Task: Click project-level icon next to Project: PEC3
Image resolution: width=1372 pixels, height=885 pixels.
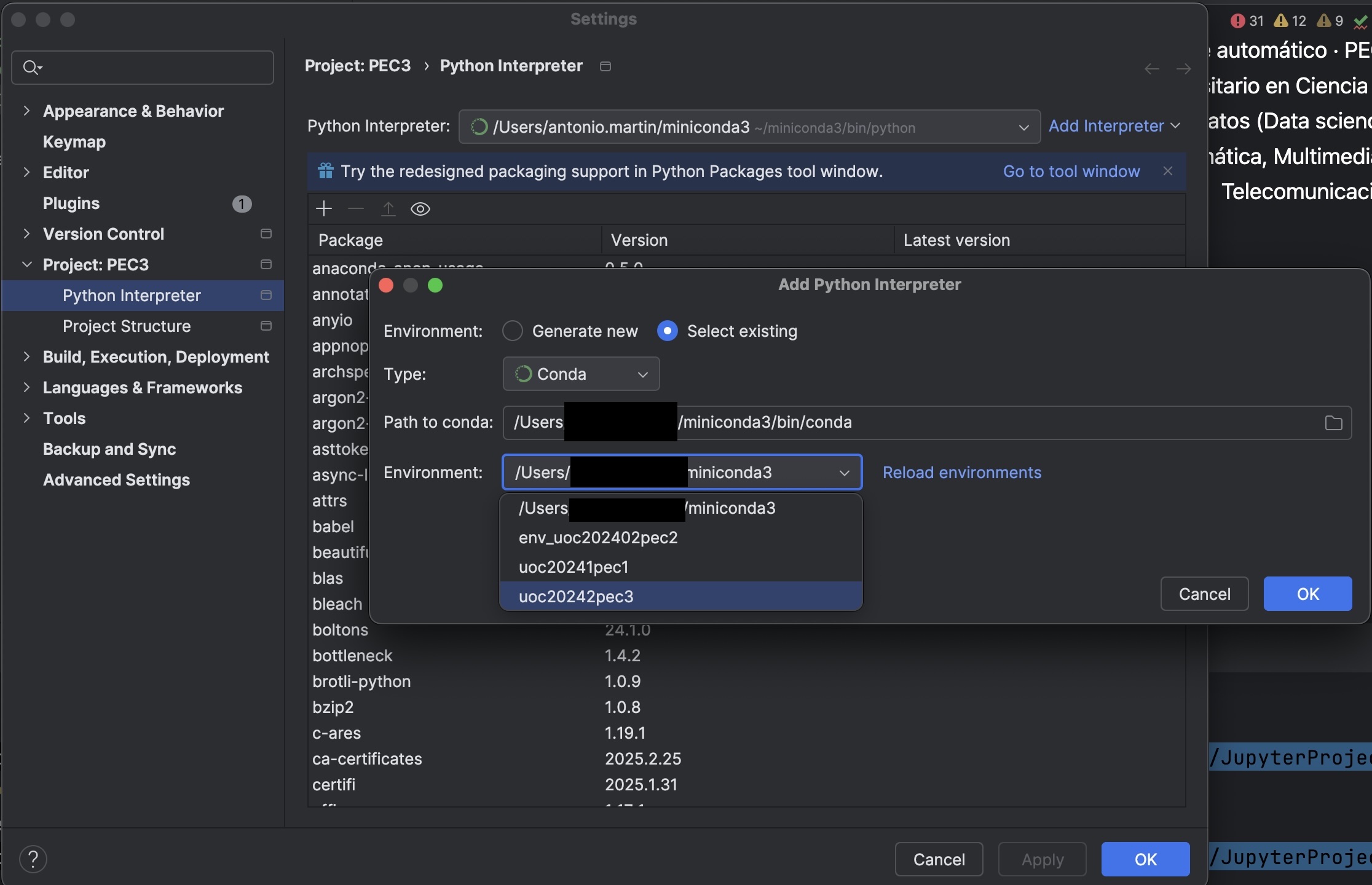Action: 266,265
